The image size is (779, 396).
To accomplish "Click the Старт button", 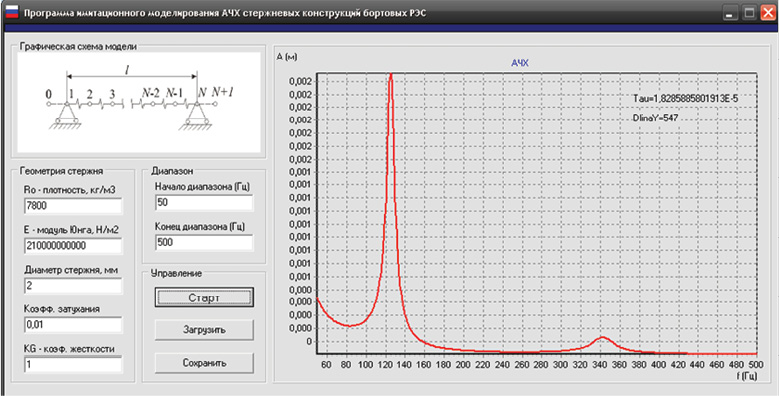I will (204, 297).
